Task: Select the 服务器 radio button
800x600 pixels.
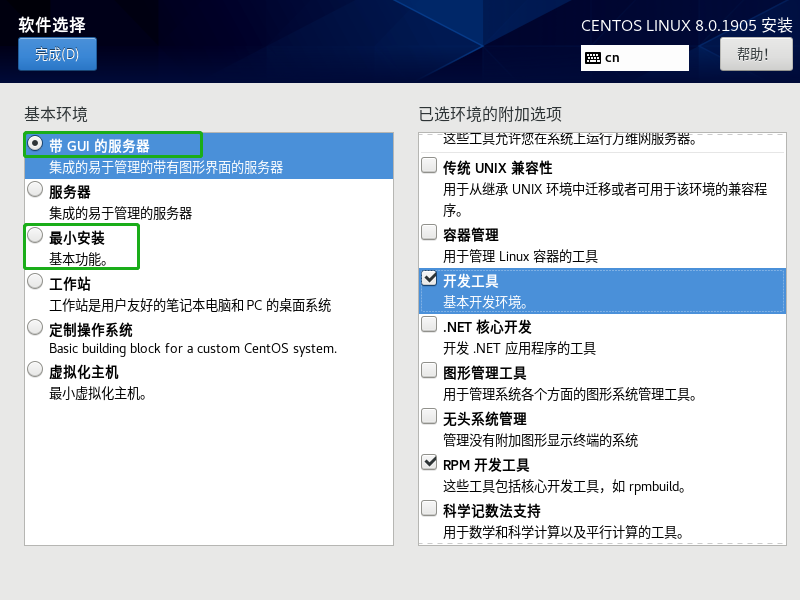Action: (35, 189)
